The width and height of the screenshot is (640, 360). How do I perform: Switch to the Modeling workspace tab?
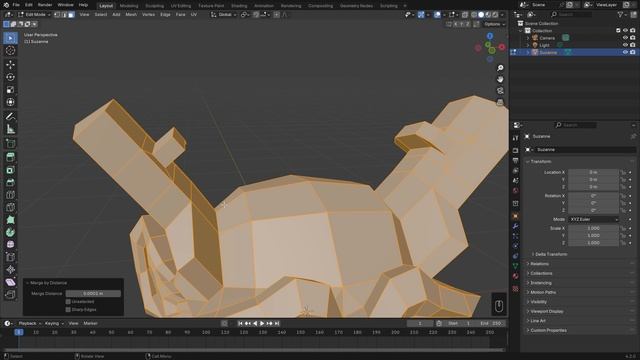129,6
